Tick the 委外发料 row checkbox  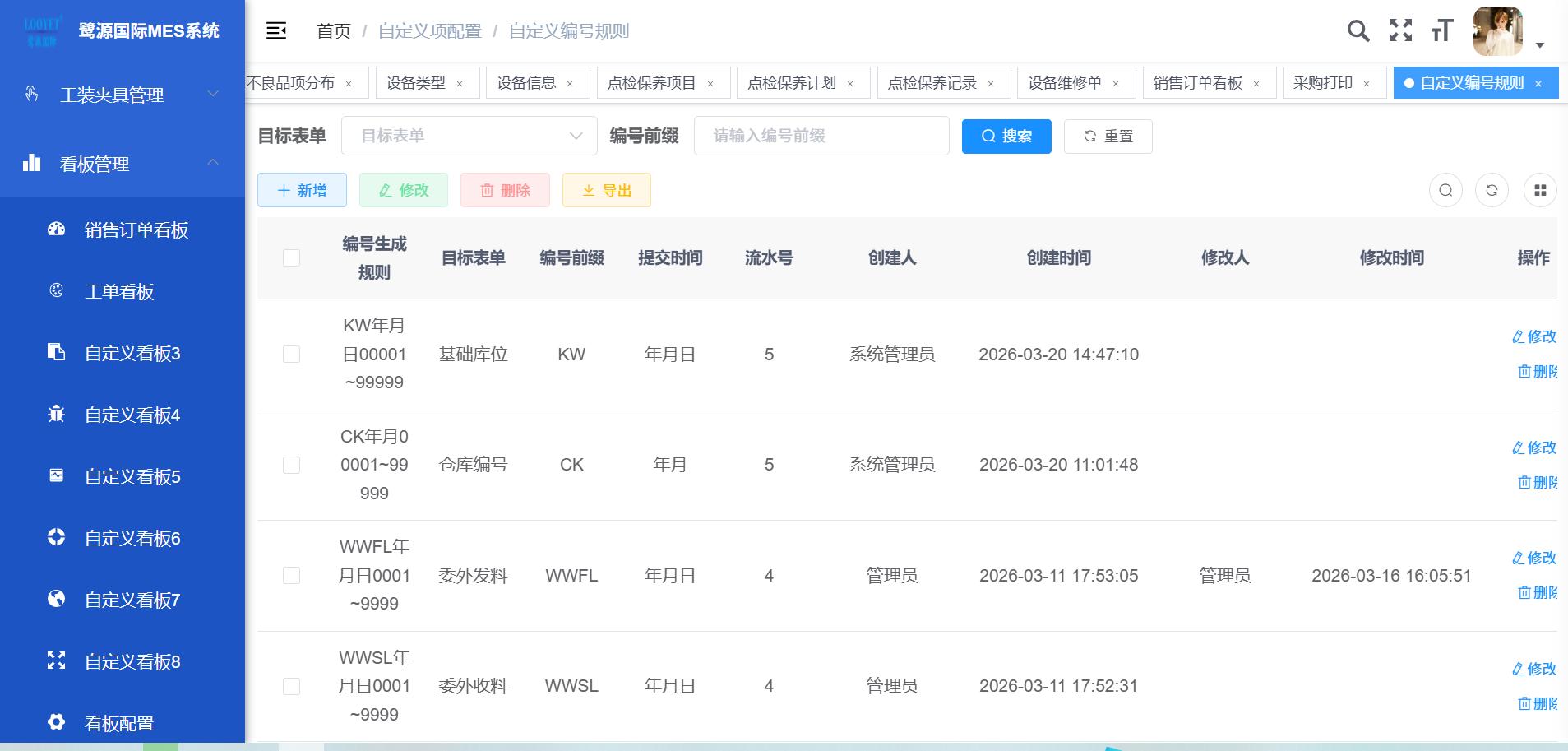tap(291, 576)
